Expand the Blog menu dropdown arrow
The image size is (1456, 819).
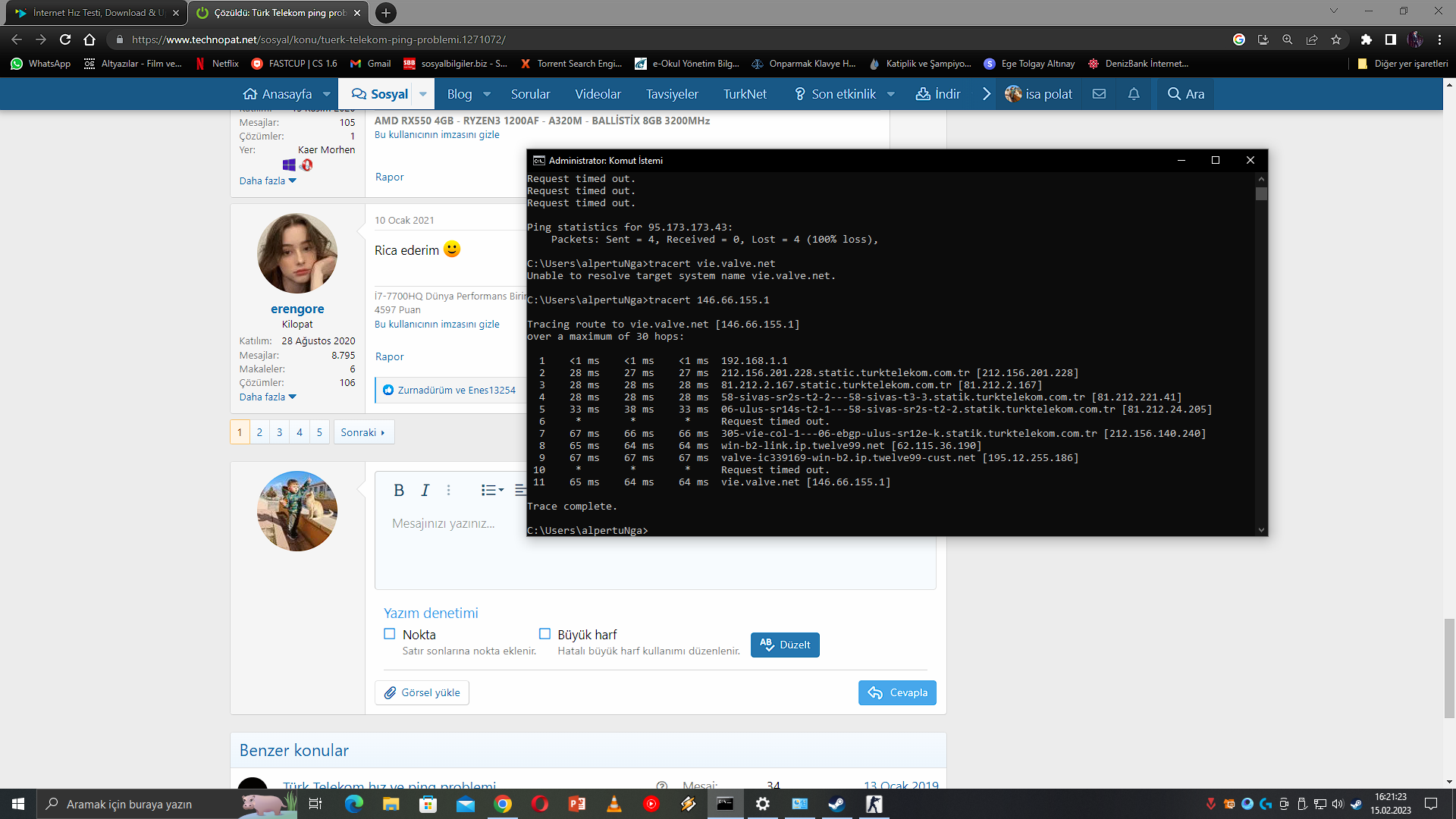pos(487,94)
